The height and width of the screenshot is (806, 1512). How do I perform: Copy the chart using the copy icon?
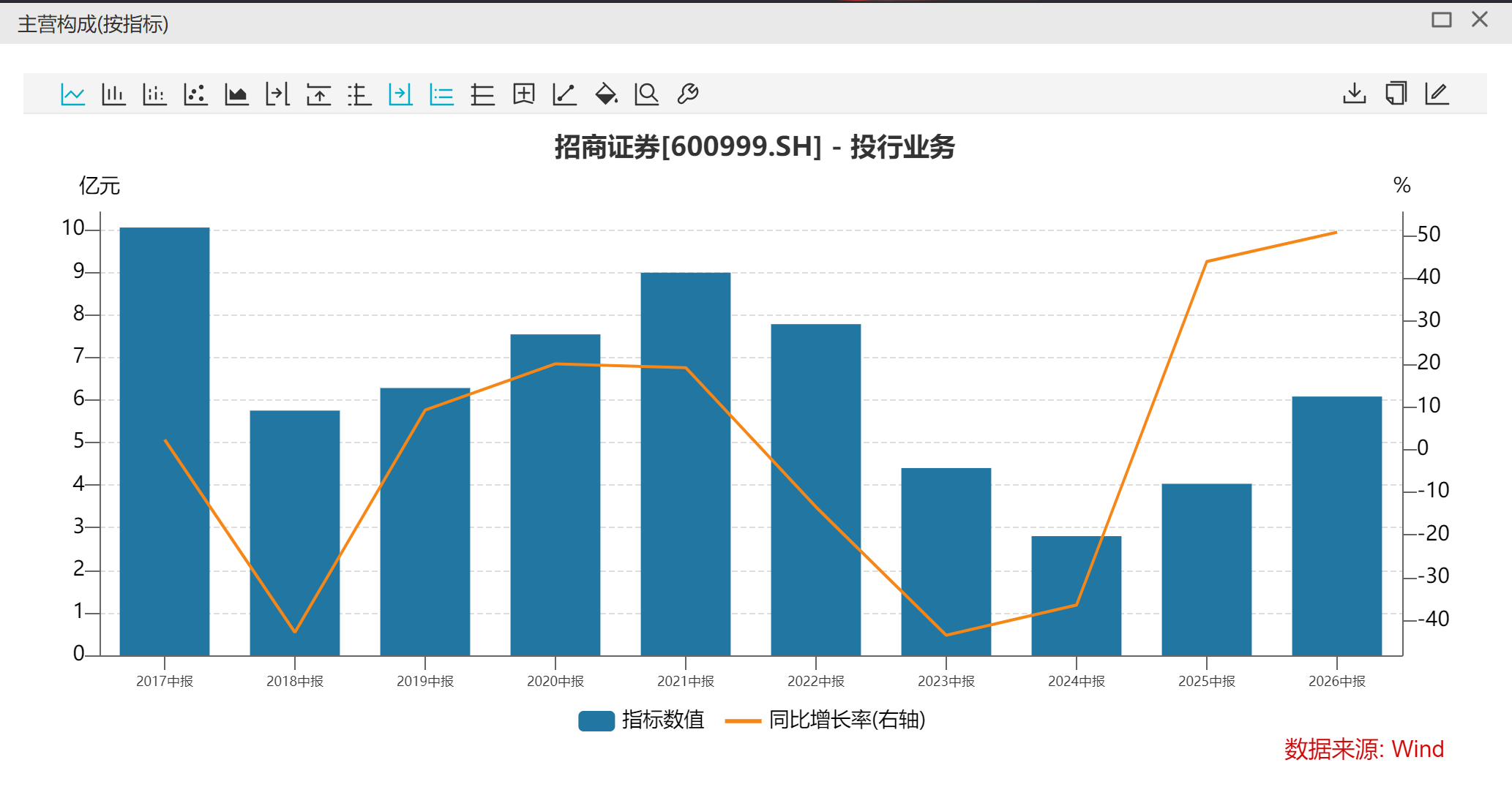pos(1396,94)
